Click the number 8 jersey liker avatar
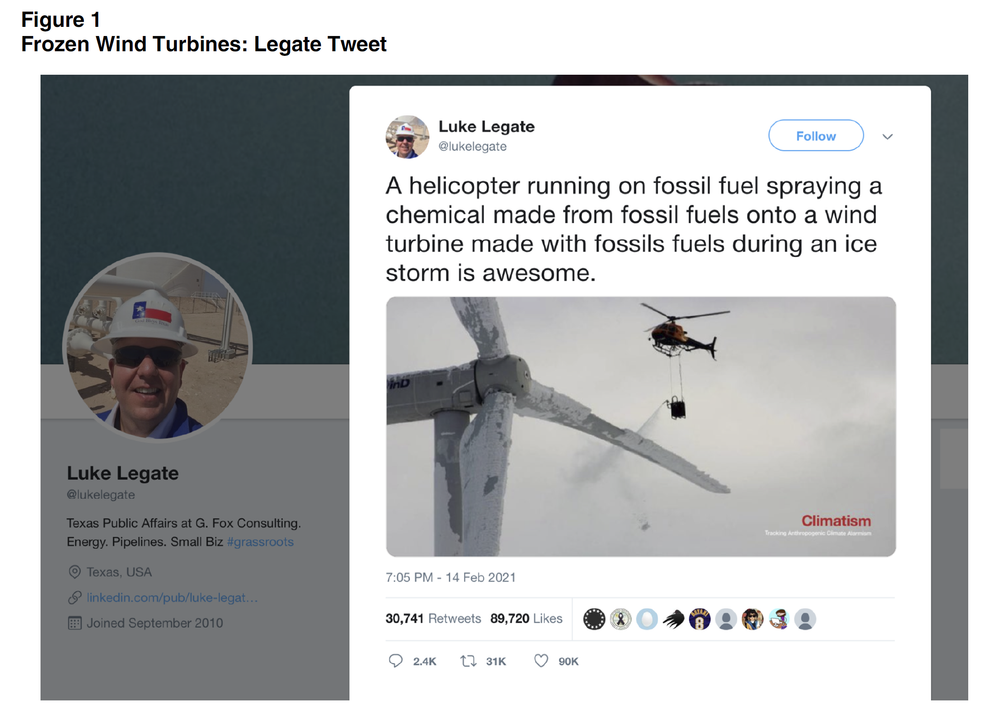This screenshot has width=1000, height=713. click(699, 619)
